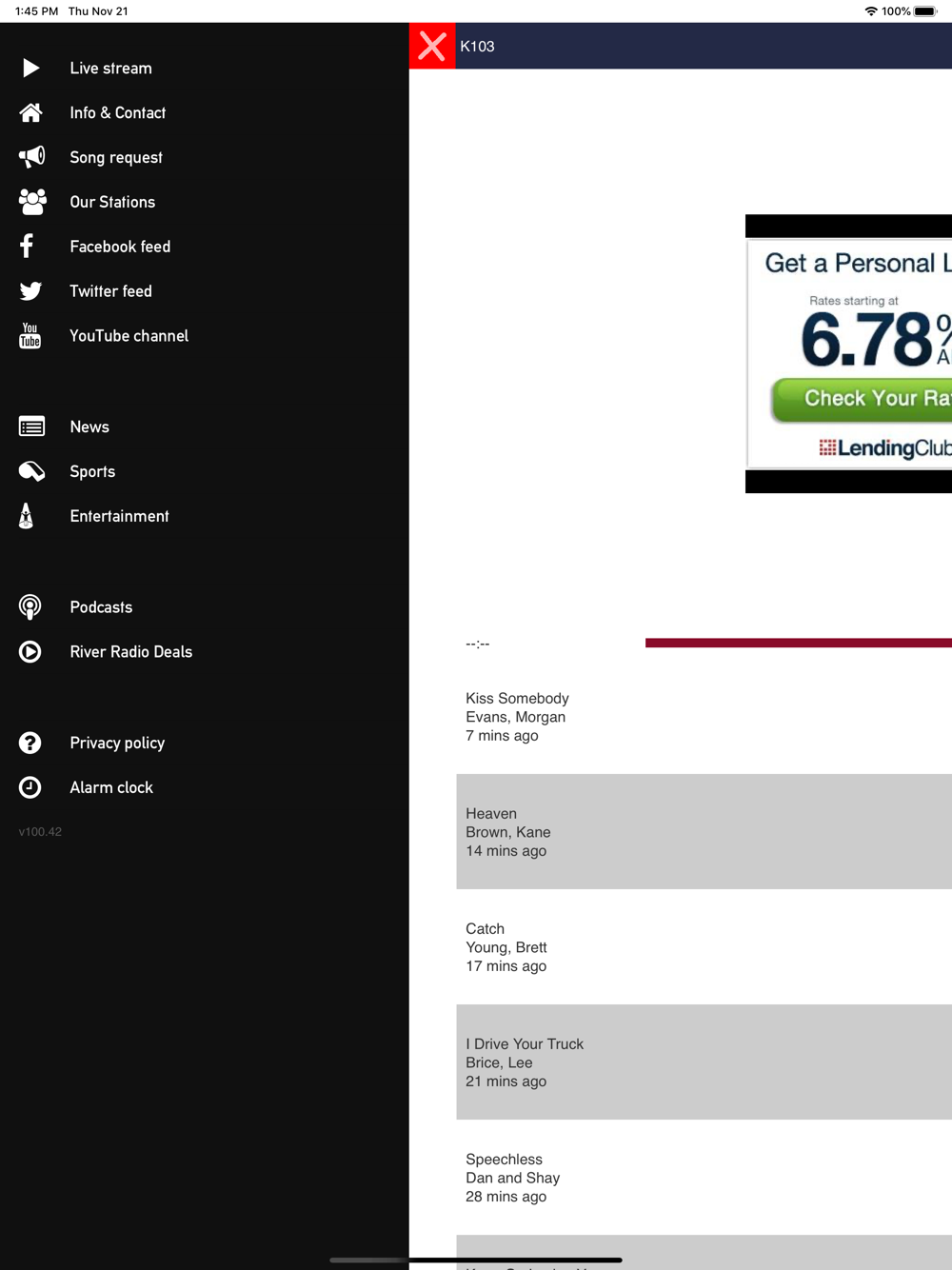Go to Sports section label
Viewport: 952px width, 1270px height.
click(x=92, y=472)
